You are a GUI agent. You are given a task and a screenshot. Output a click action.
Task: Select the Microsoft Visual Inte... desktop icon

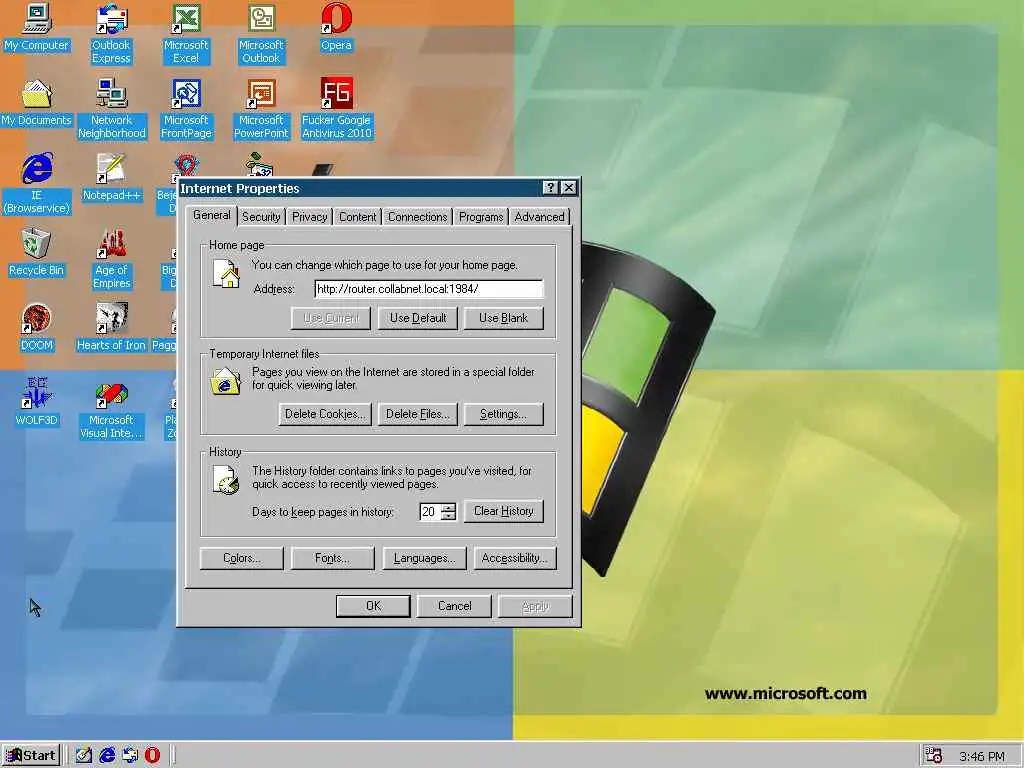111,409
